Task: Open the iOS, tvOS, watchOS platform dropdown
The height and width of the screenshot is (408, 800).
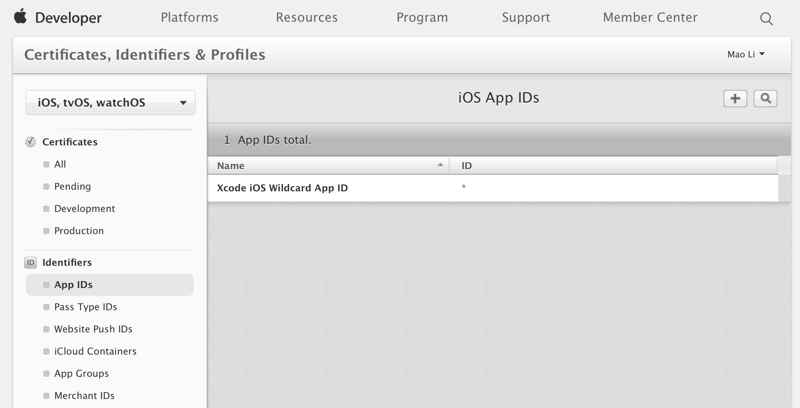Action: pos(111,102)
